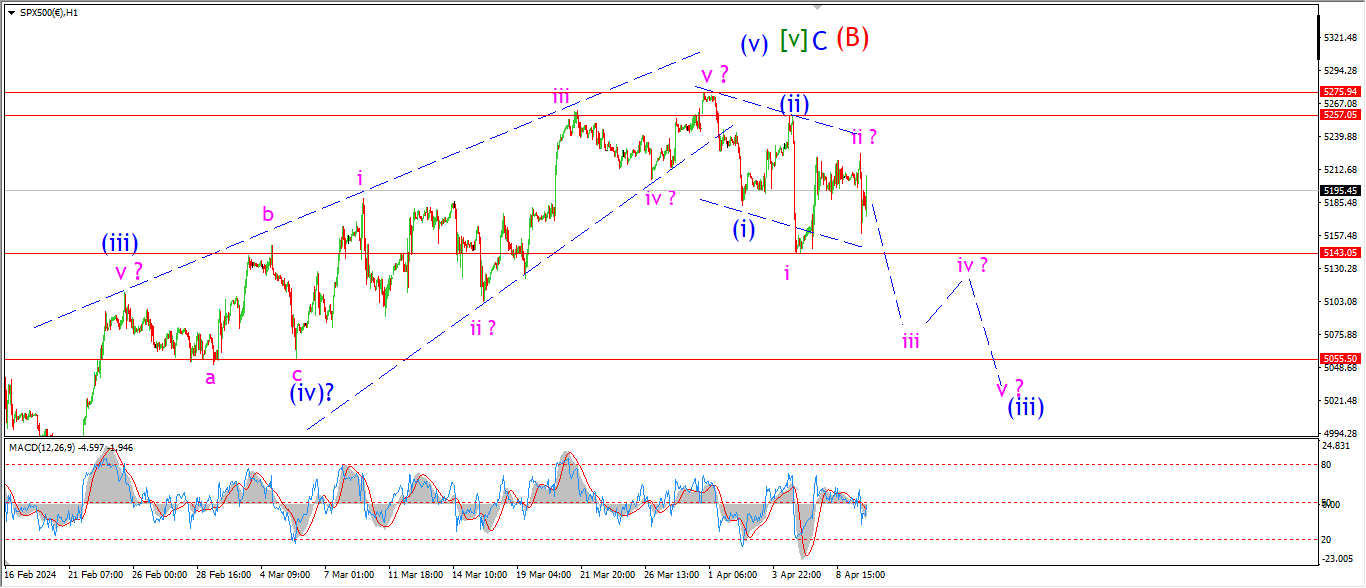1366x588 pixels.
Task: Click the blue (v) label at top
Action: point(754,44)
